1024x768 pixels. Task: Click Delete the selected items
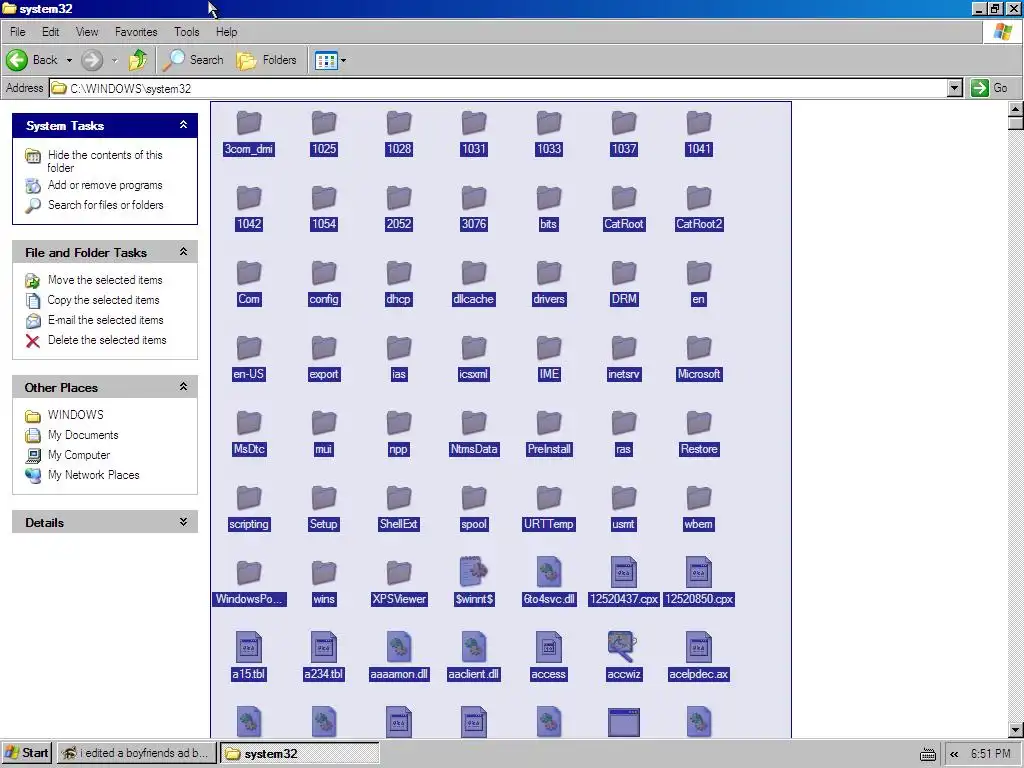(106, 340)
